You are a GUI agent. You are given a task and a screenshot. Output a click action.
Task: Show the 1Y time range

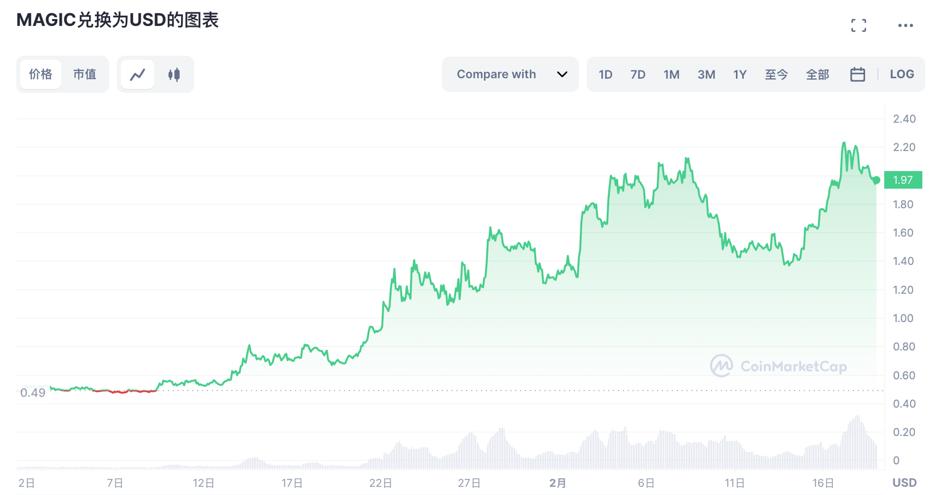point(740,74)
